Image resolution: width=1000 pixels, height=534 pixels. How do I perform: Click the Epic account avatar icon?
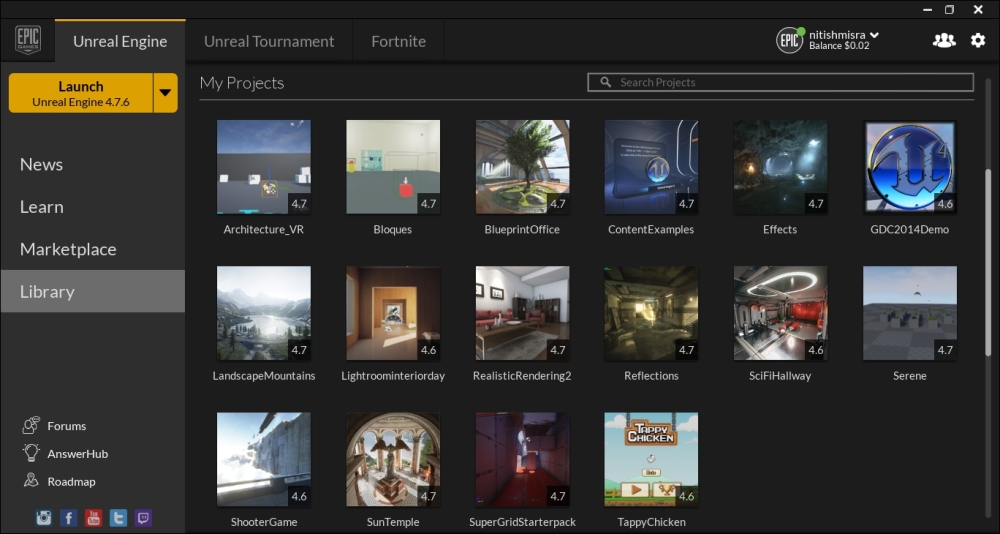[x=790, y=40]
